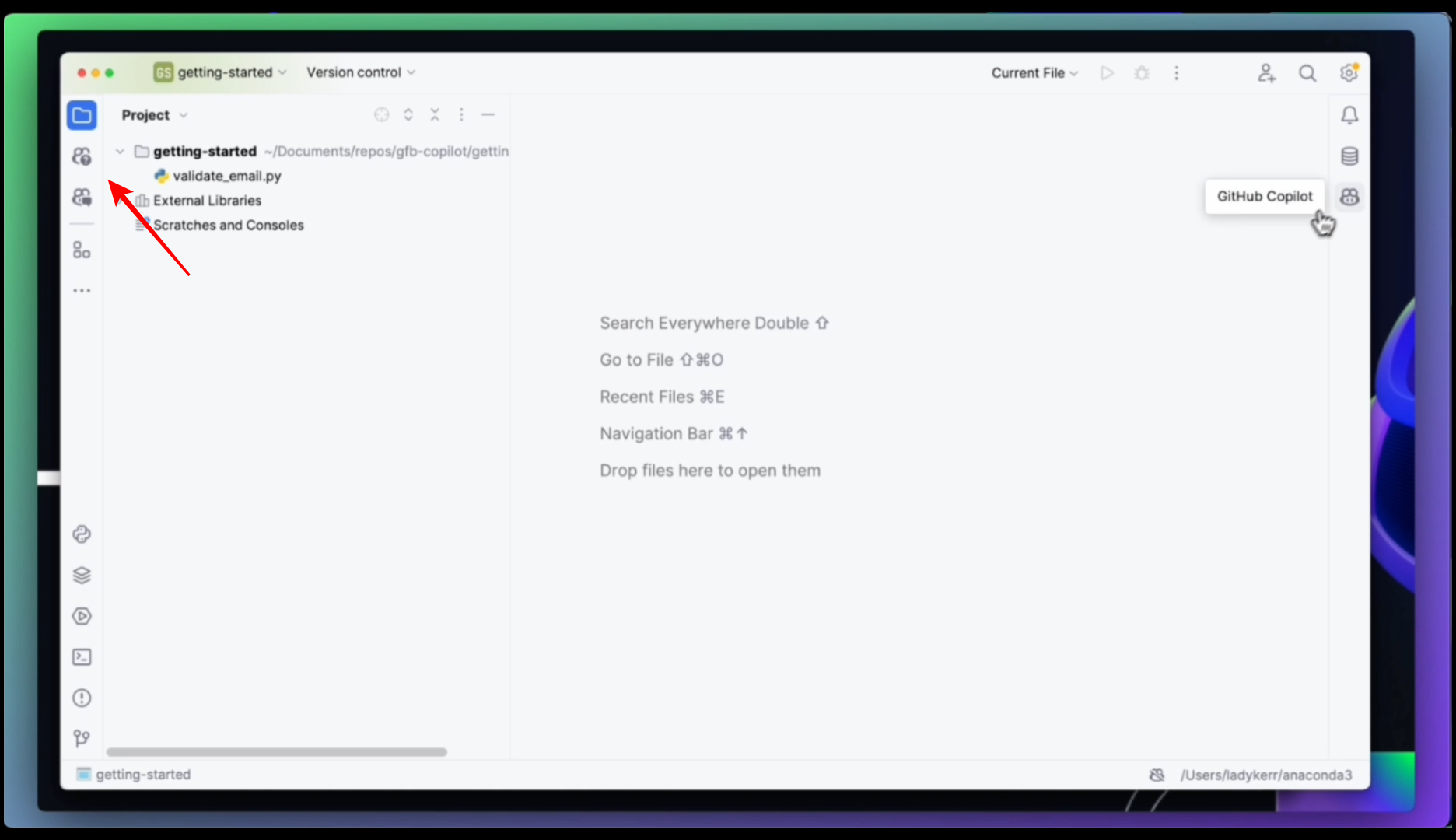Click the Run button in the toolbar

pos(1107,73)
